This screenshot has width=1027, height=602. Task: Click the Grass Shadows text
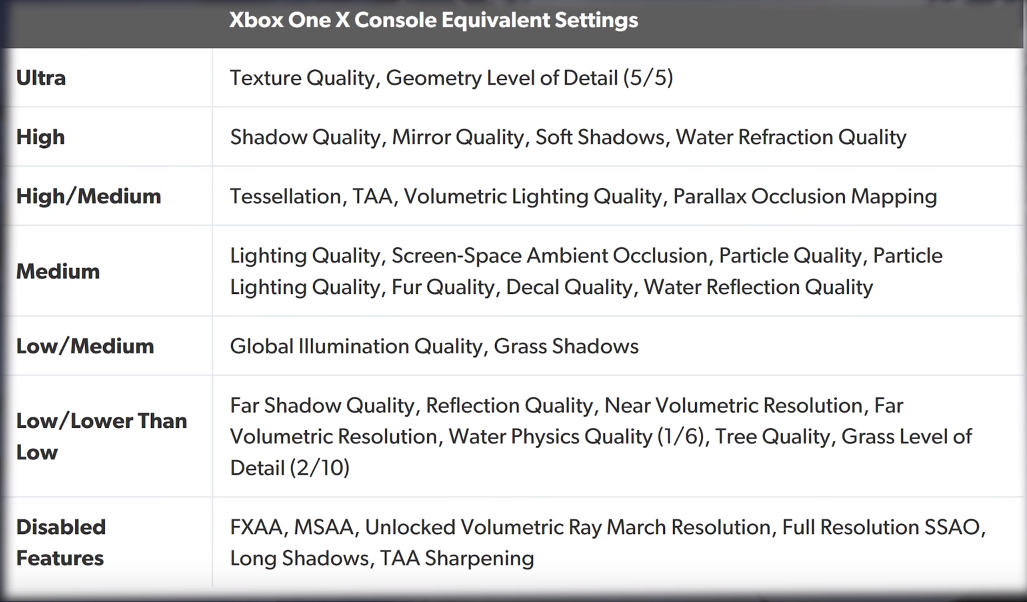pos(566,346)
